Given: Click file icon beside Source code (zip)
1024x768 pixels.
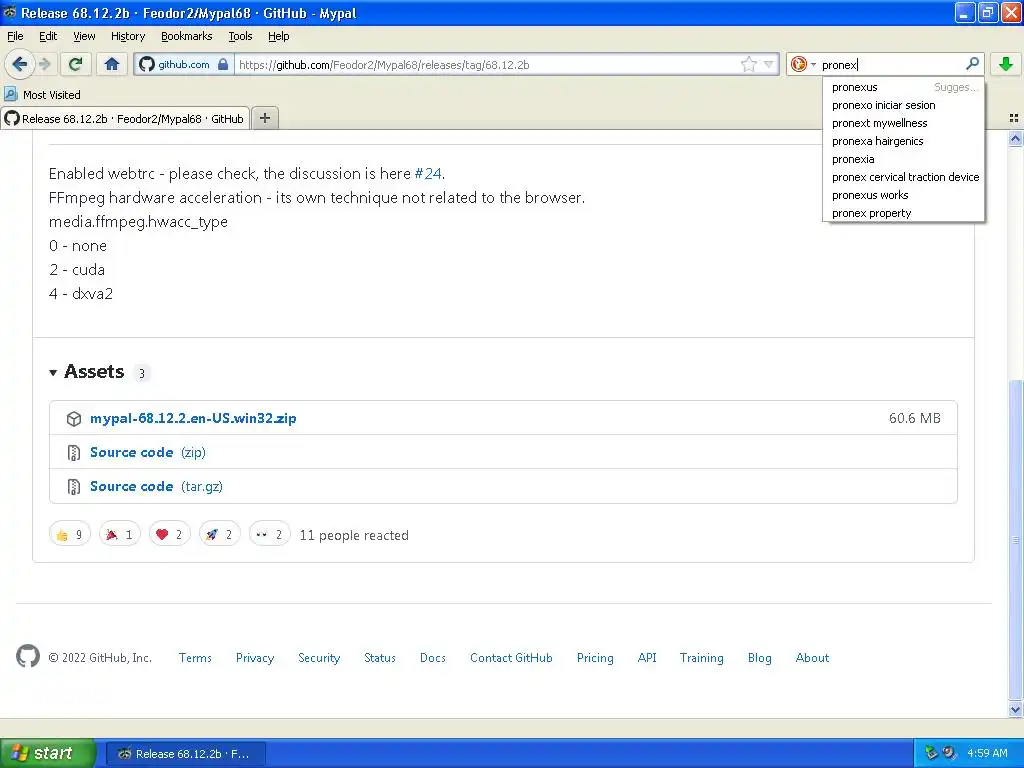Looking at the screenshot, I should tap(74, 453).
